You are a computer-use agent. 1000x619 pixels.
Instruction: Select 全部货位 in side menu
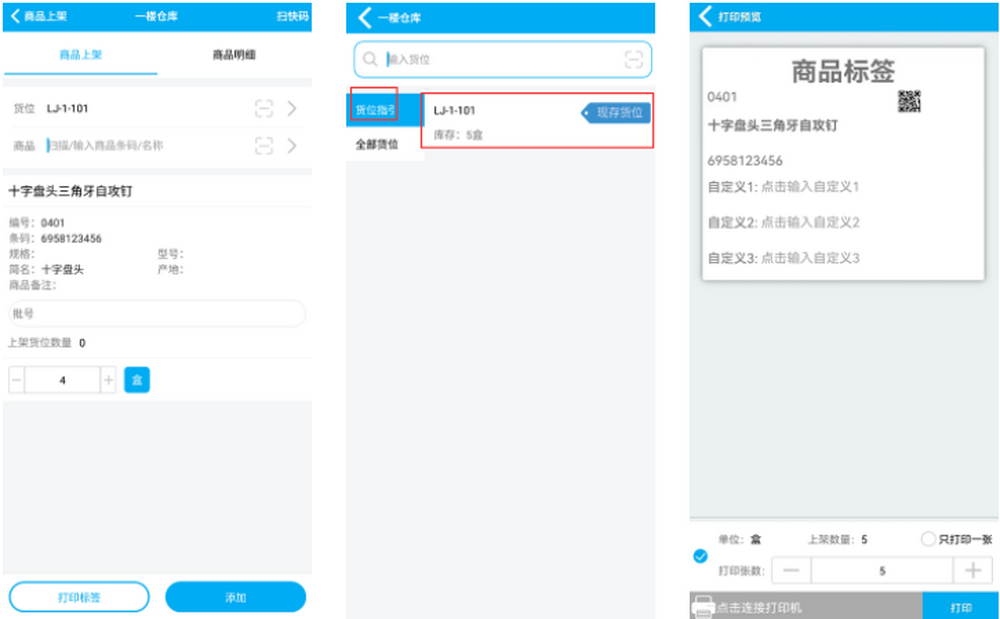[x=377, y=145]
